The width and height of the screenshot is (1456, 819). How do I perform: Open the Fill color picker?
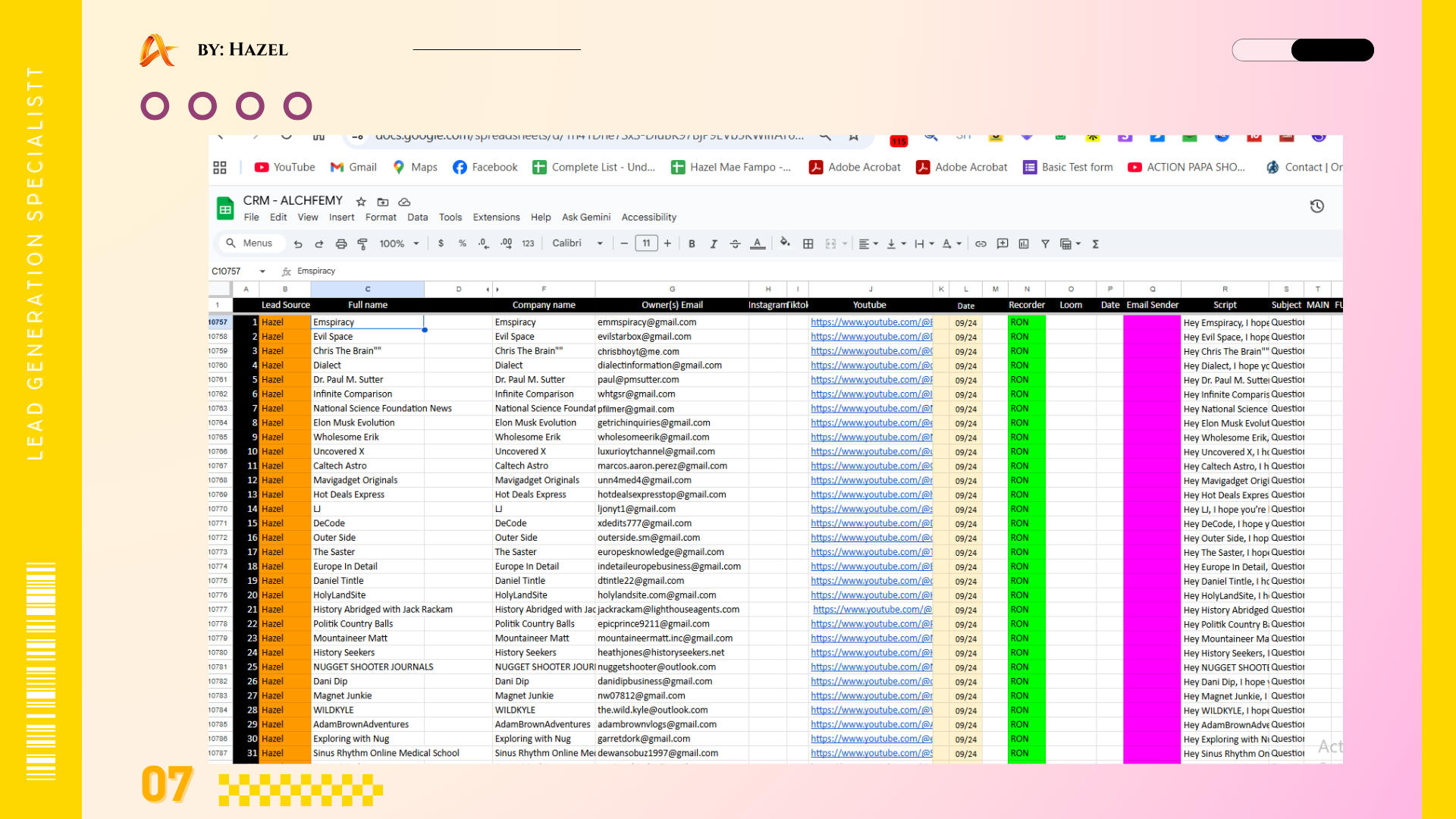click(785, 243)
